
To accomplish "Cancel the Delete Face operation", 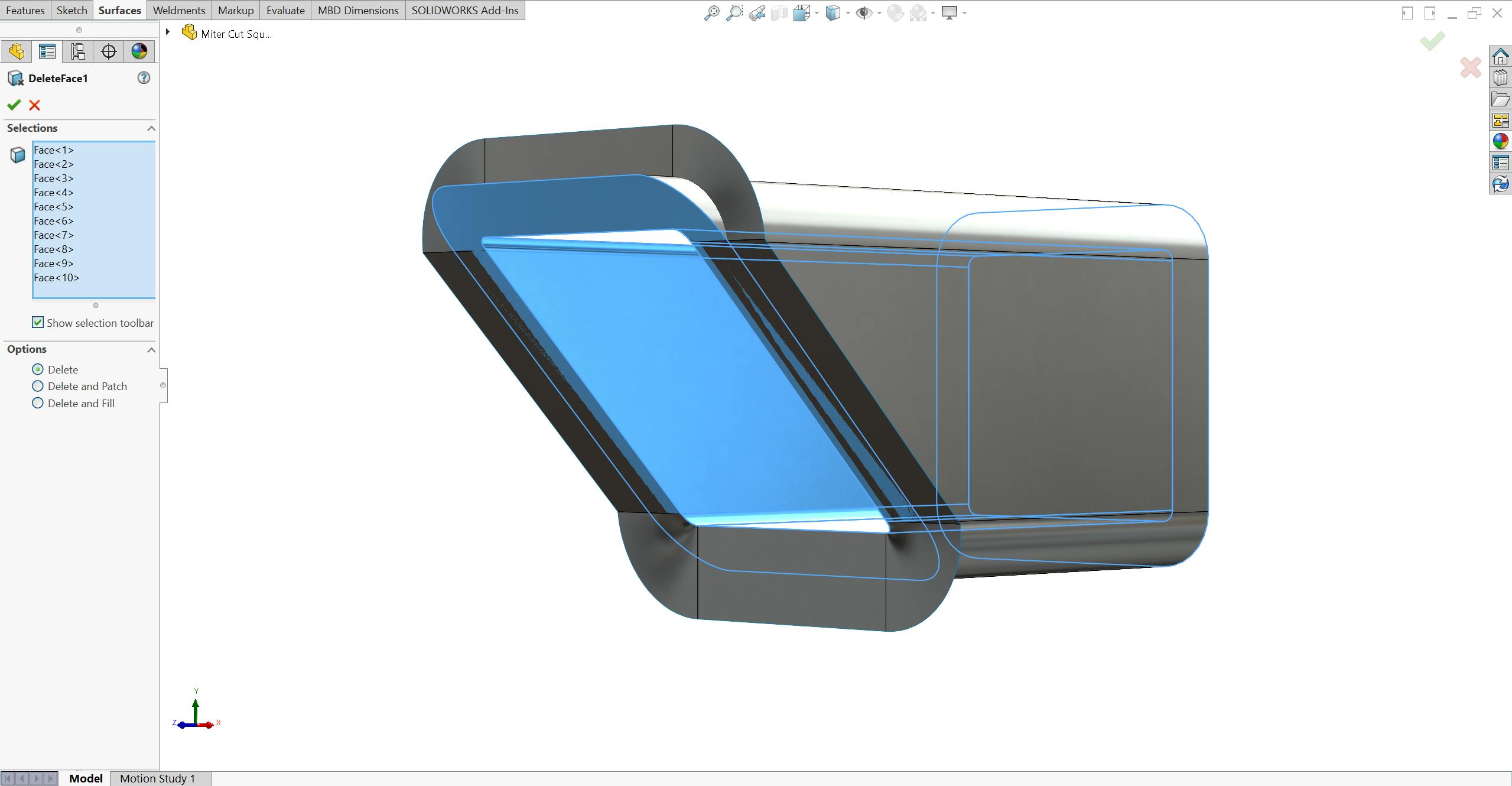I will tap(35, 105).
